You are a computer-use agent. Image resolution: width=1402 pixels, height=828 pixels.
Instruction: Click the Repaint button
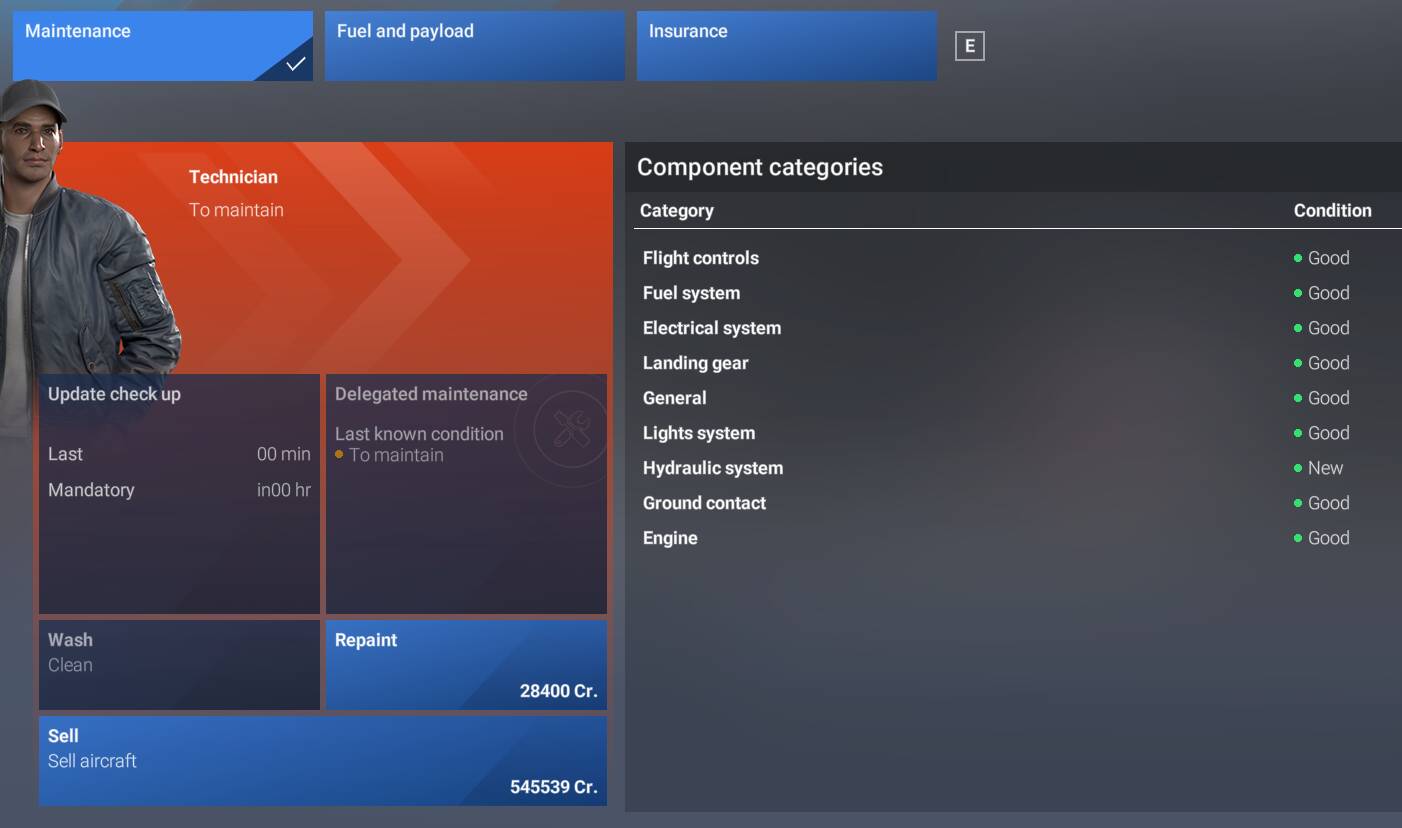coord(466,665)
